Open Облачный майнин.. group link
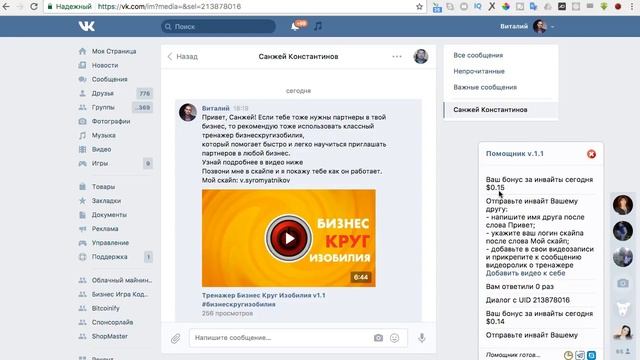 tap(122, 280)
